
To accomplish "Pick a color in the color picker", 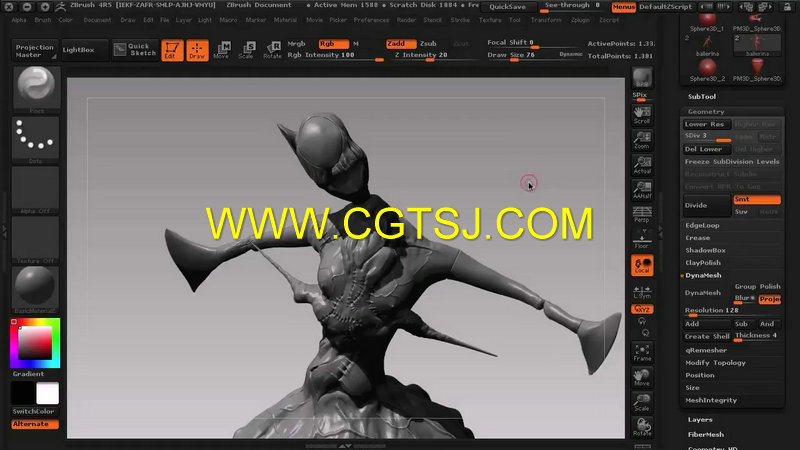I will pyautogui.click(x=35, y=343).
